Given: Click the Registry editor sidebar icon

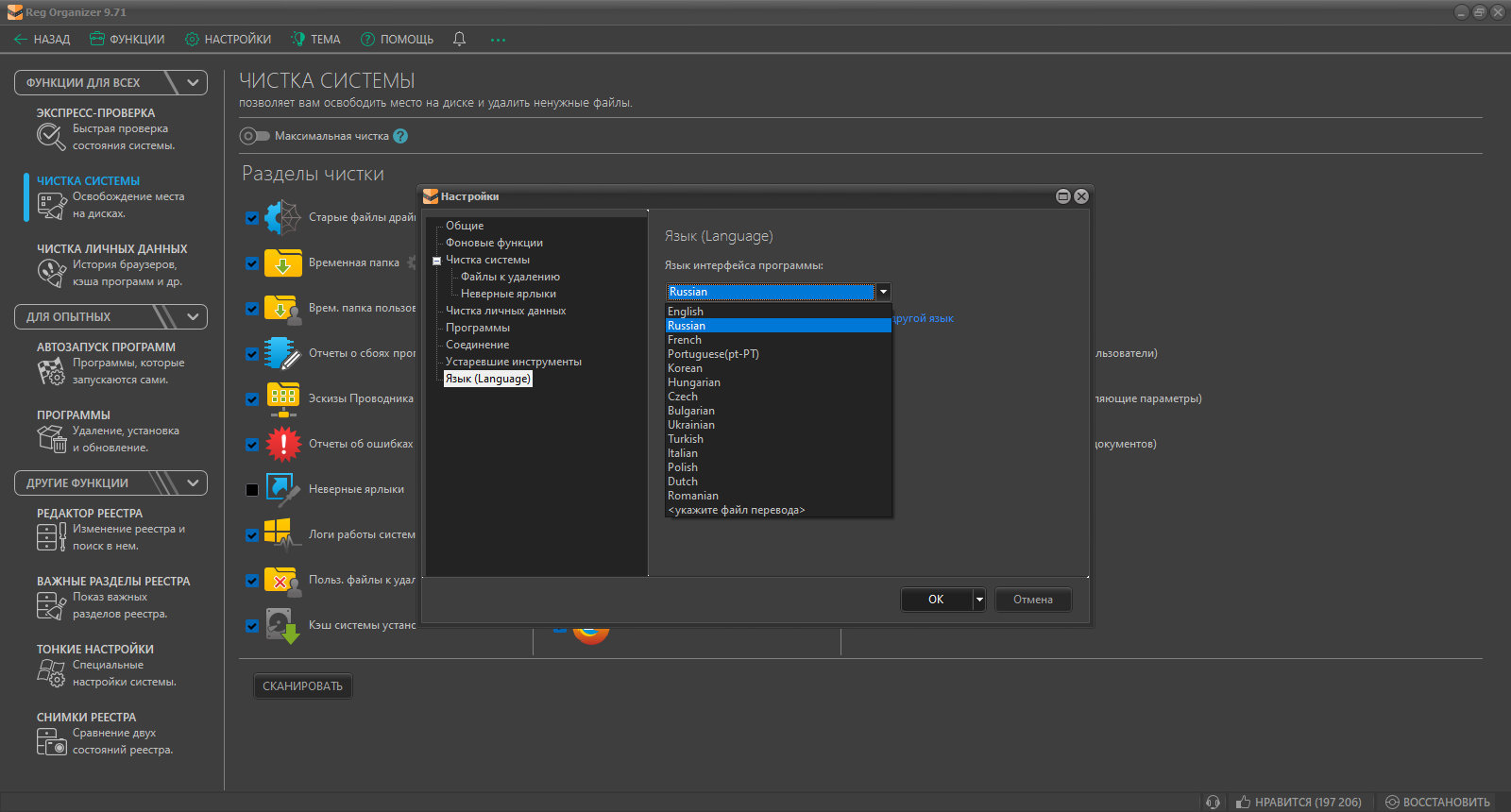Looking at the screenshot, I should point(51,537).
